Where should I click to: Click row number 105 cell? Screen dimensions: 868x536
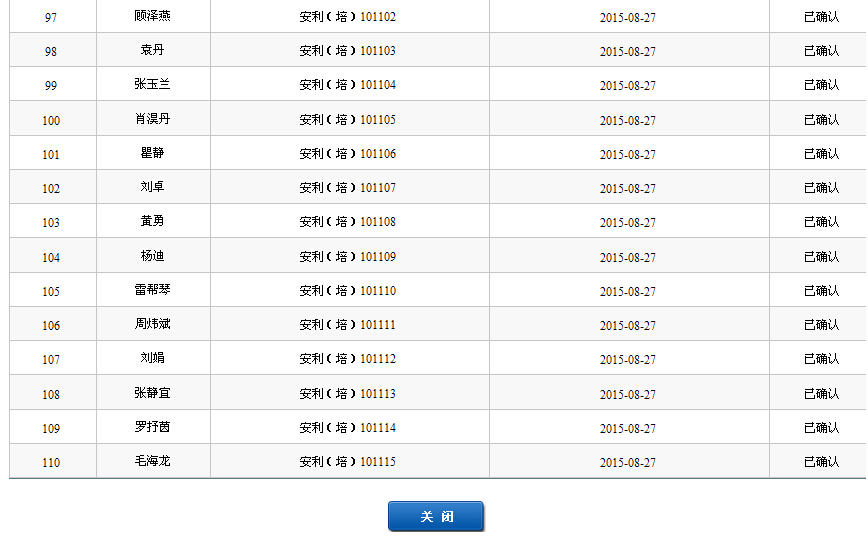tap(51, 291)
